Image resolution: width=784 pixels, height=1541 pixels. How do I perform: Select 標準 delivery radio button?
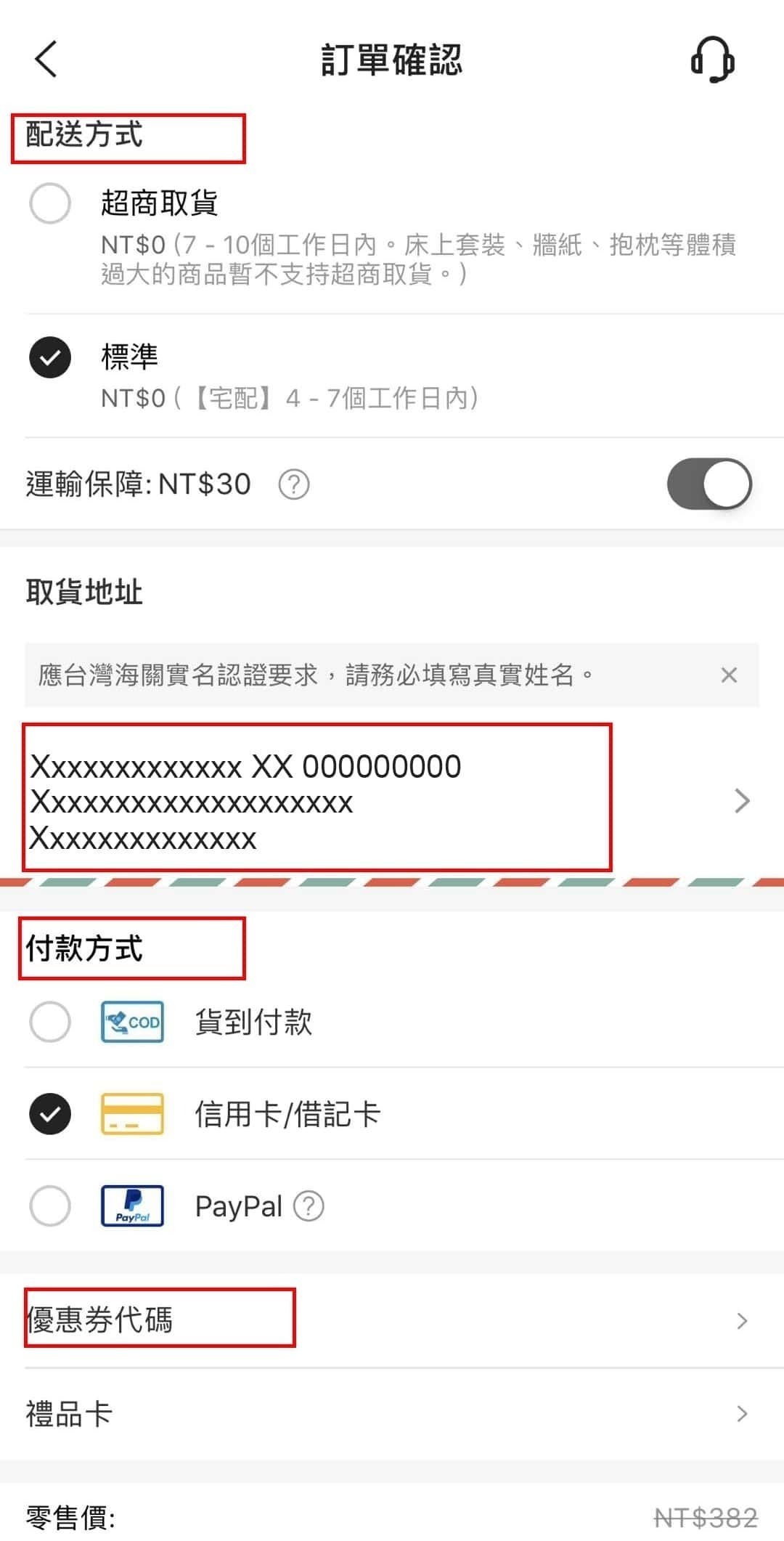(50, 357)
